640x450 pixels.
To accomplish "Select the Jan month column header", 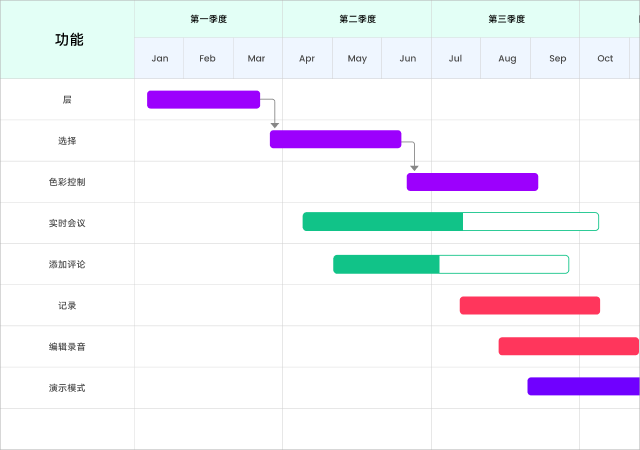I will tap(159, 58).
